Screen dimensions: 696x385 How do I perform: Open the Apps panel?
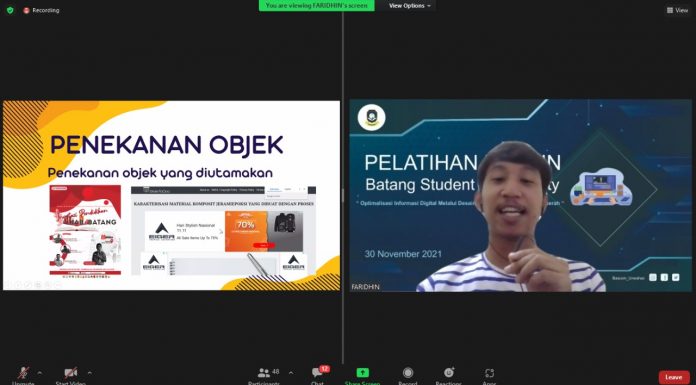489,374
